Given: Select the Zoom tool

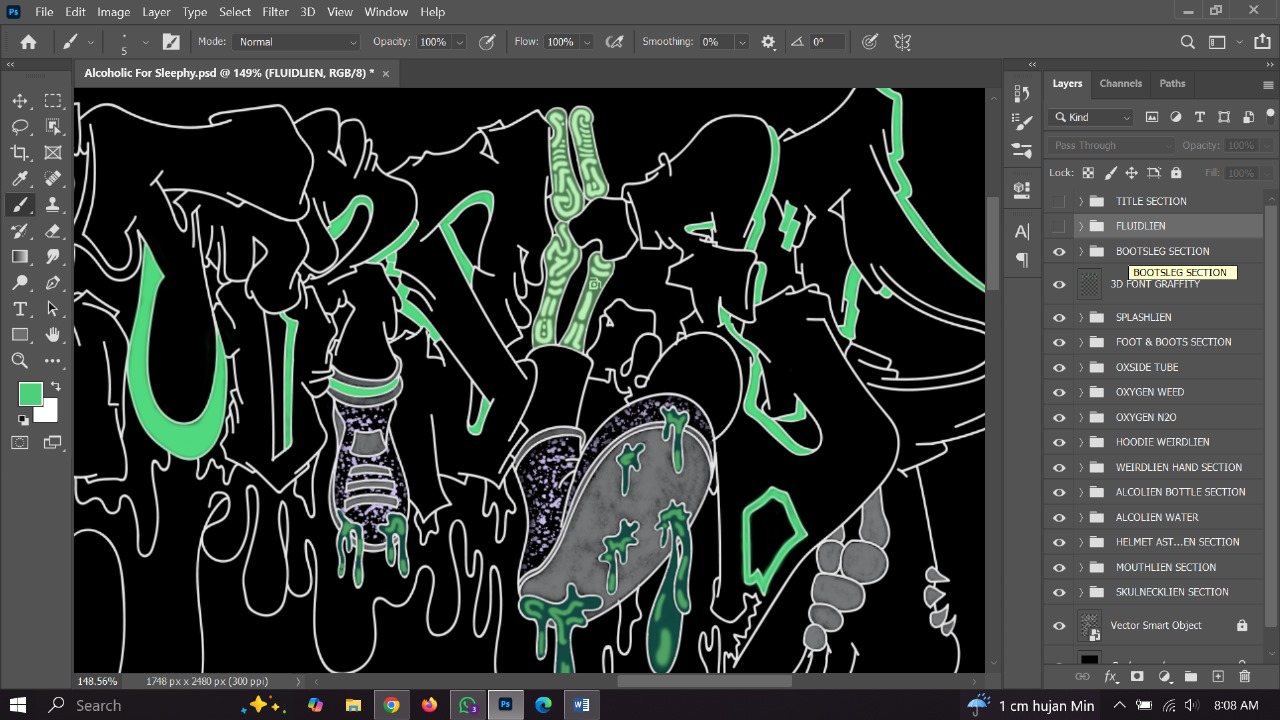Looking at the screenshot, I should point(20,361).
